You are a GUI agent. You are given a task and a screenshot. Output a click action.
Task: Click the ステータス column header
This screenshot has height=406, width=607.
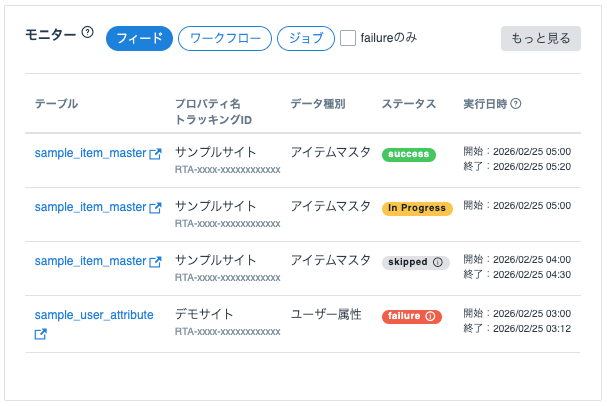tap(409, 104)
